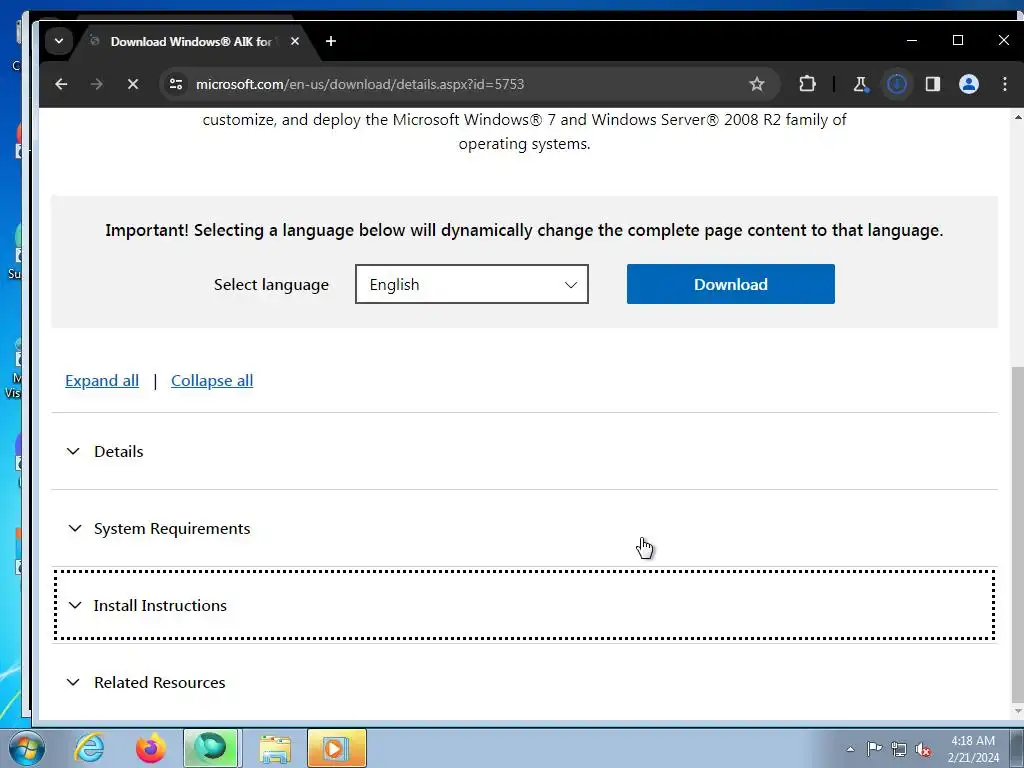Open Windows Explorer folder in taskbar
Image resolution: width=1024 pixels, height=768 pixels.
[x=276, y=748]
